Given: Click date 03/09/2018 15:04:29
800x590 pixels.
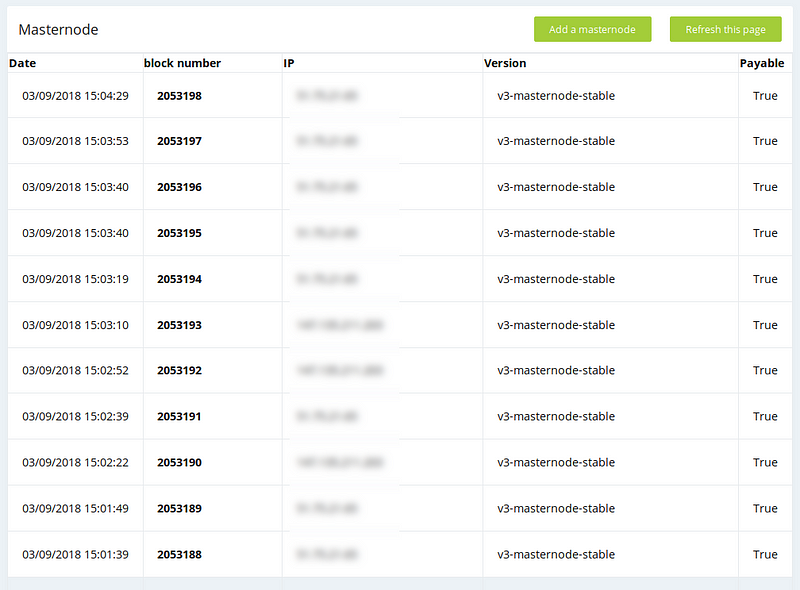Looking at the screenshot, I should 76,96.
